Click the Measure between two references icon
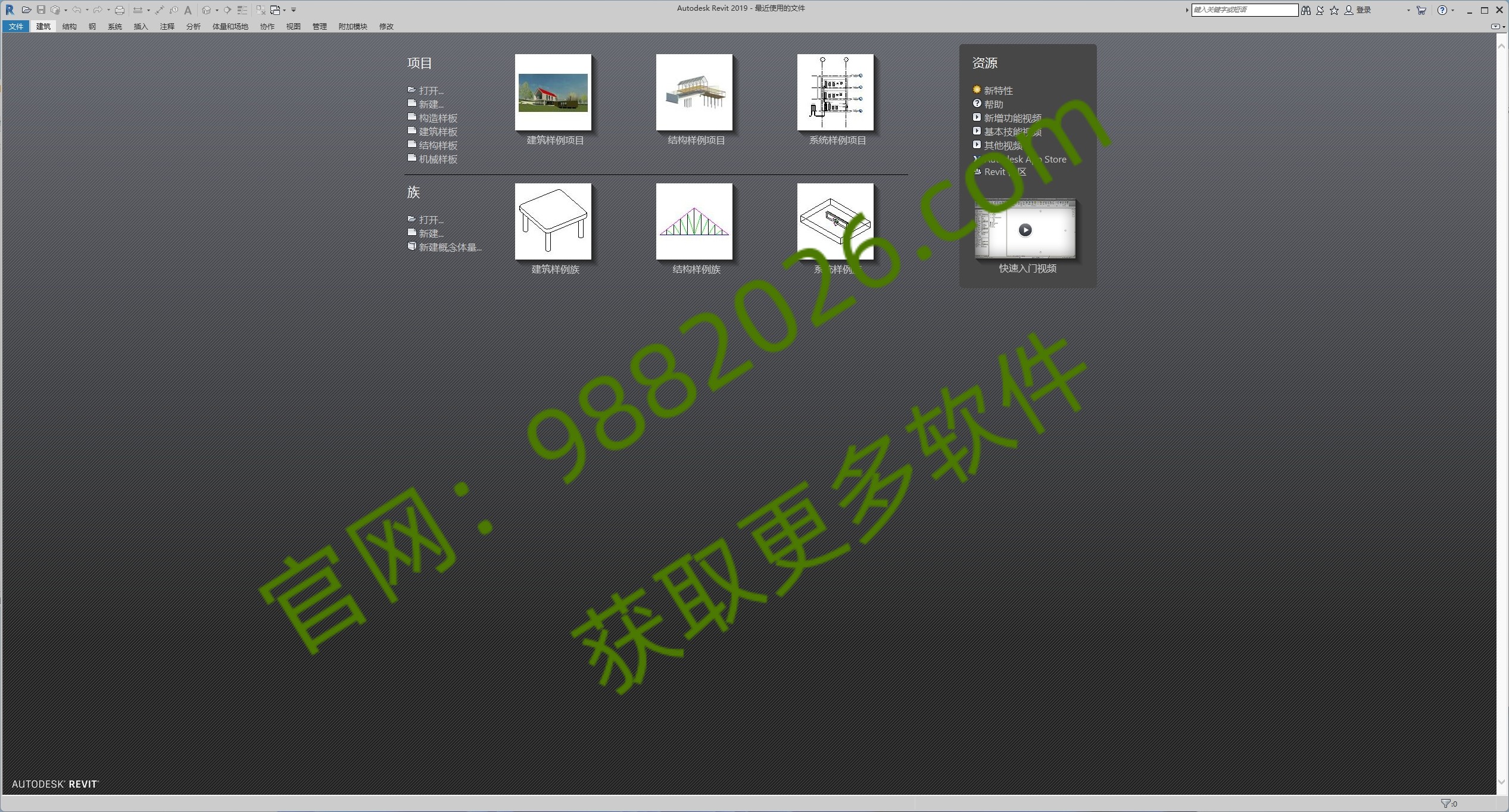The image size is (1509, 812). (x=138, y=10)
